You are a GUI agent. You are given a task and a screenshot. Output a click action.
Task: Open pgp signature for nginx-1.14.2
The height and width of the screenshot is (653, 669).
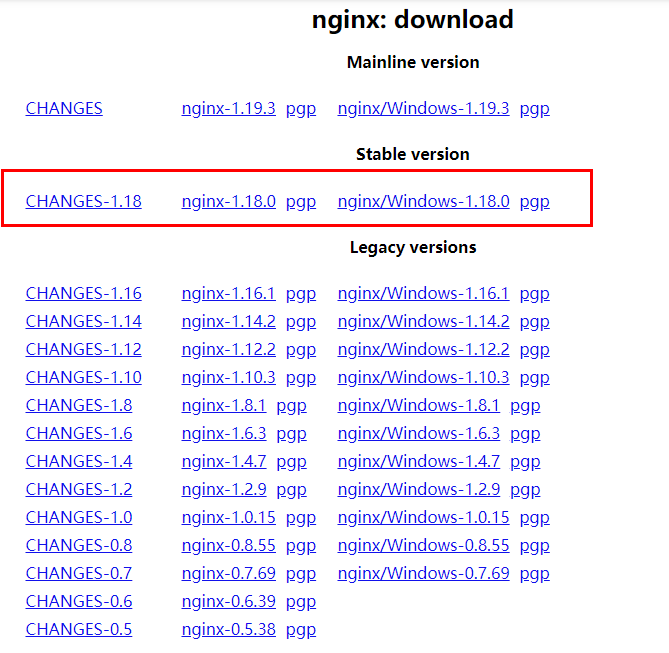coord(301,324)
